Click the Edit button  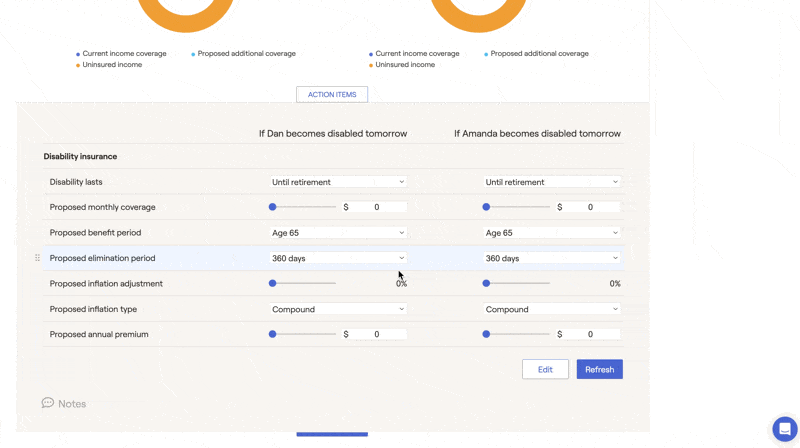[545, 369]
